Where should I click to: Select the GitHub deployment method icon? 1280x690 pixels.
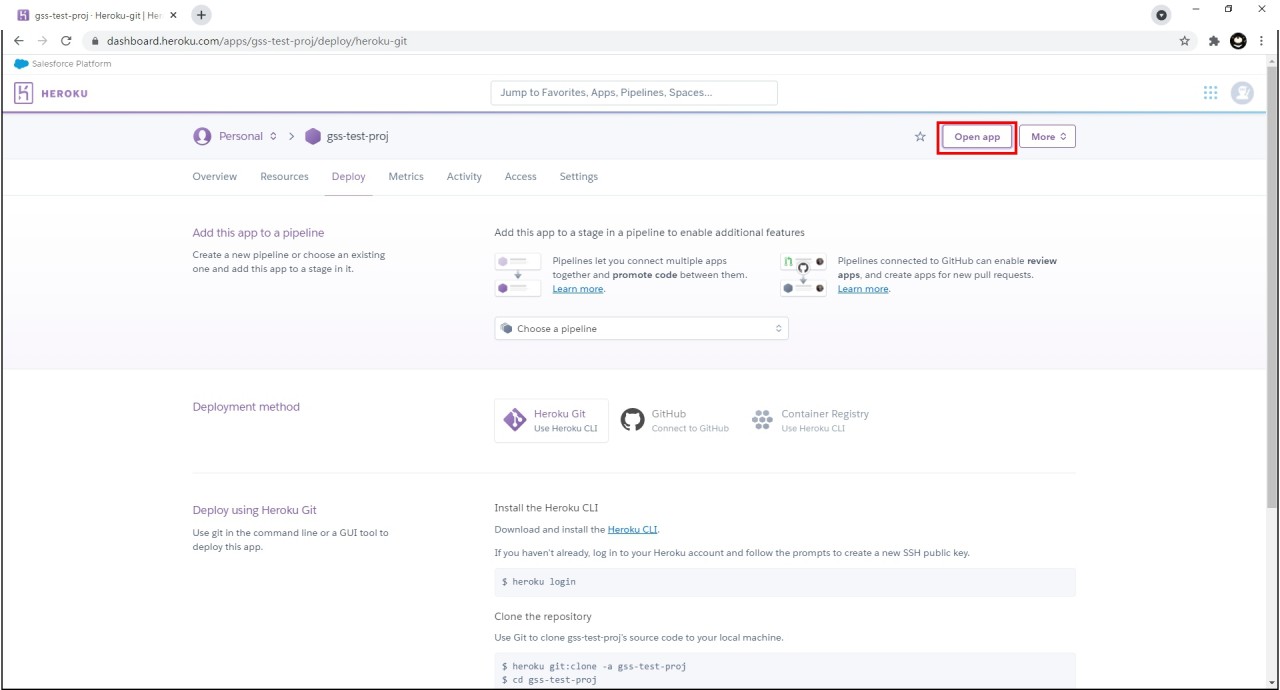tap(632, 420)
